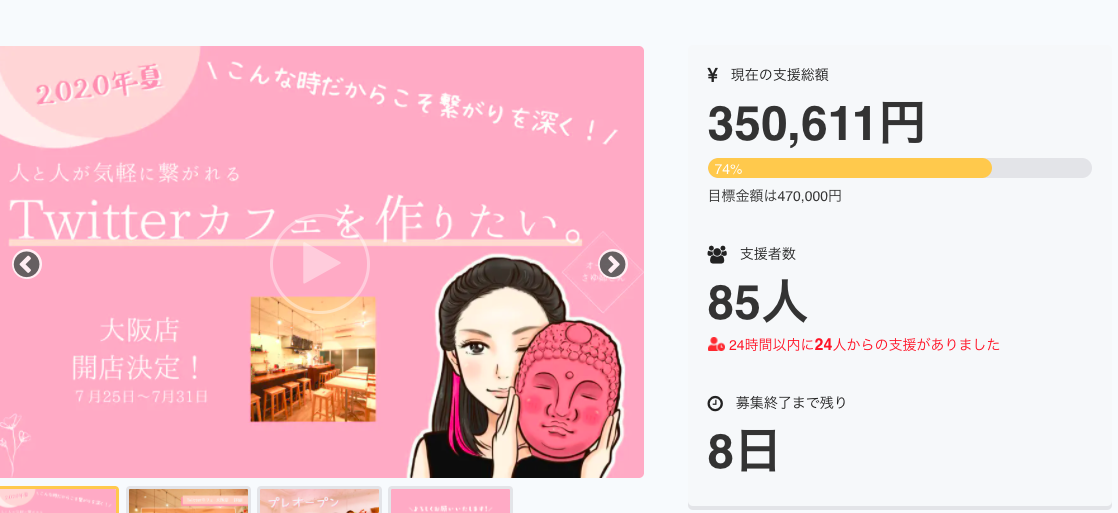Advance to the next slide arrow
Screen dimensions: 1118x513
point(612,264)
